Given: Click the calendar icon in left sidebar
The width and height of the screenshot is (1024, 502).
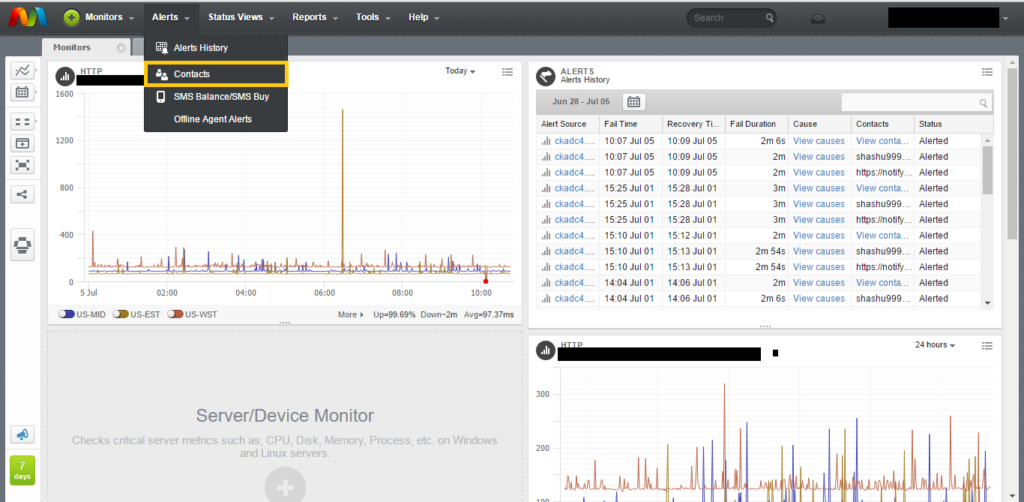Looking at the screenshot, I should pos(22,92).
